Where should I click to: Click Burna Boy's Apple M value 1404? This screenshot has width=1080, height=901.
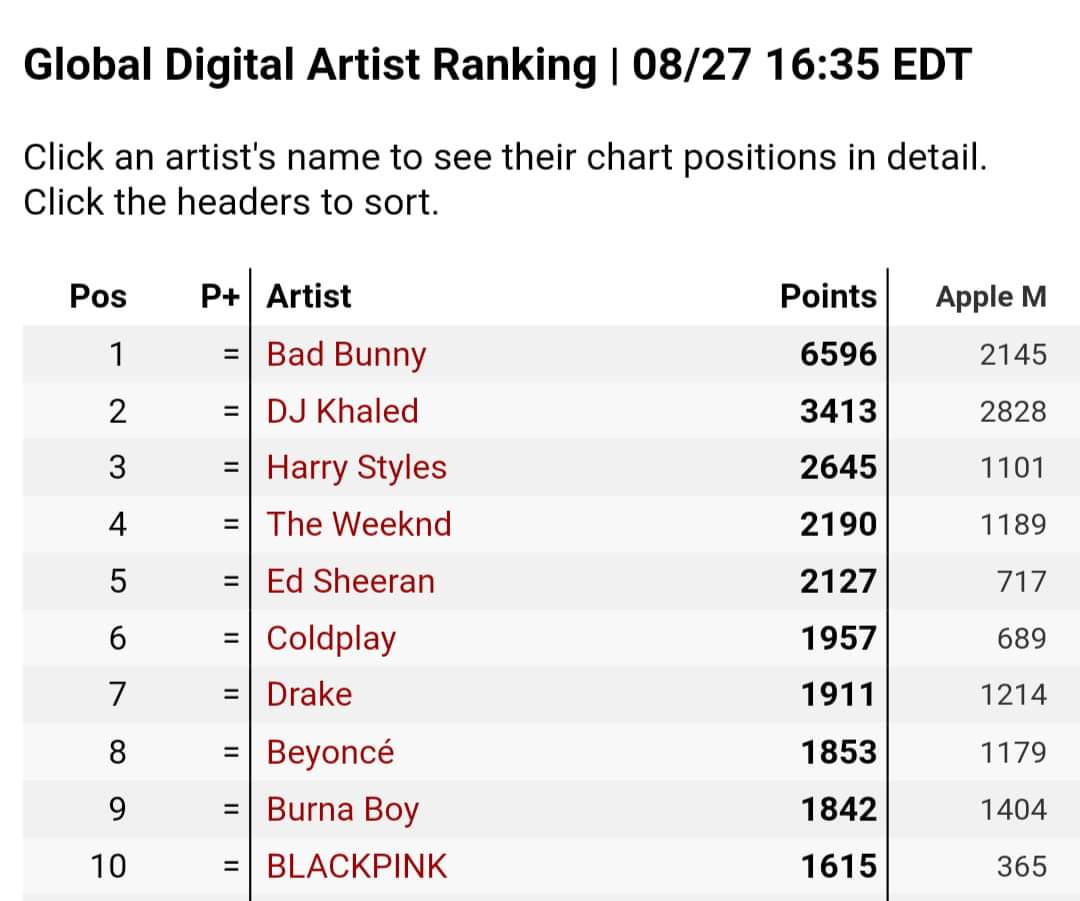click(x=1013, y=809)
